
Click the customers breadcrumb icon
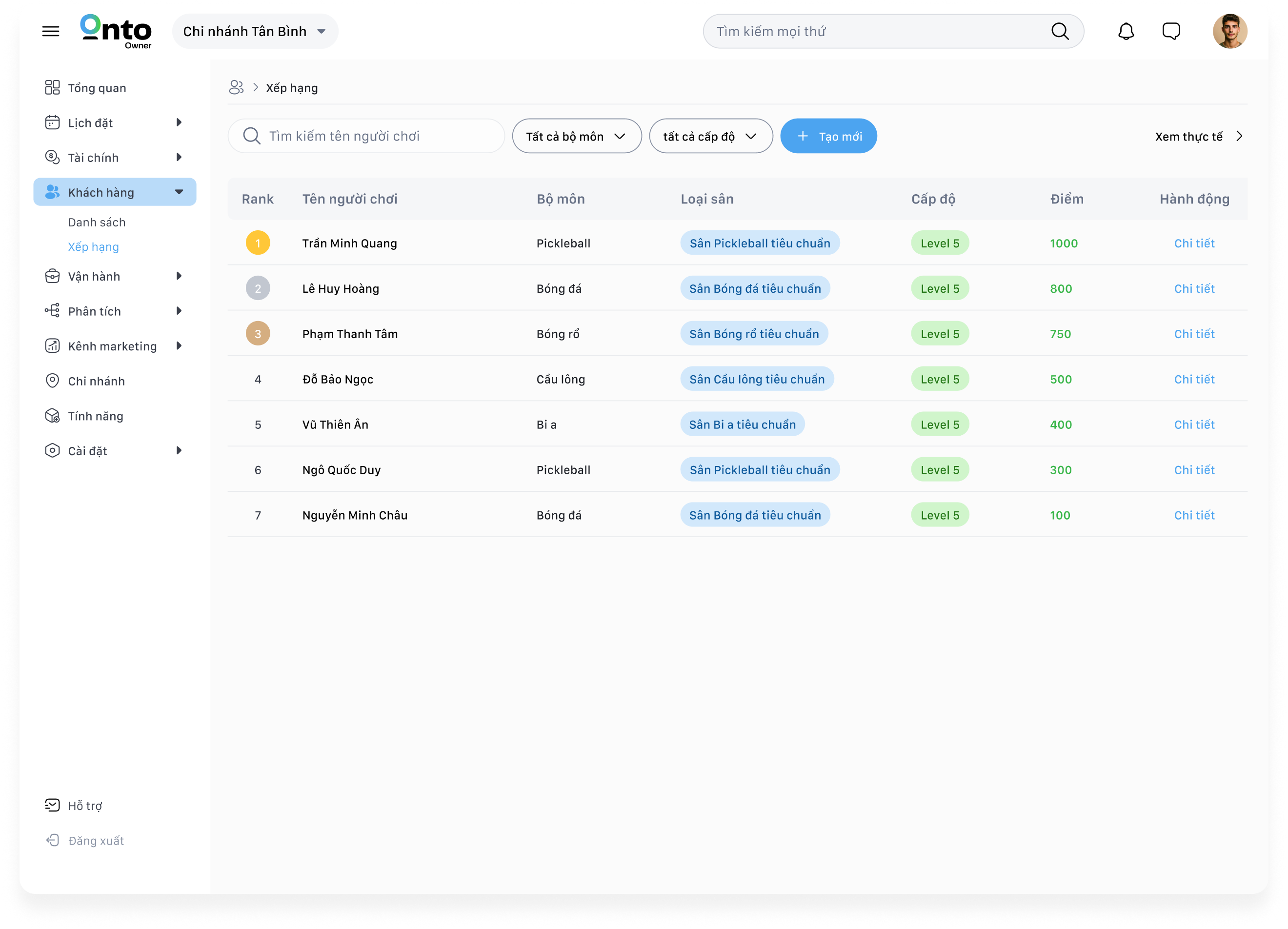(x=236, y=87)
